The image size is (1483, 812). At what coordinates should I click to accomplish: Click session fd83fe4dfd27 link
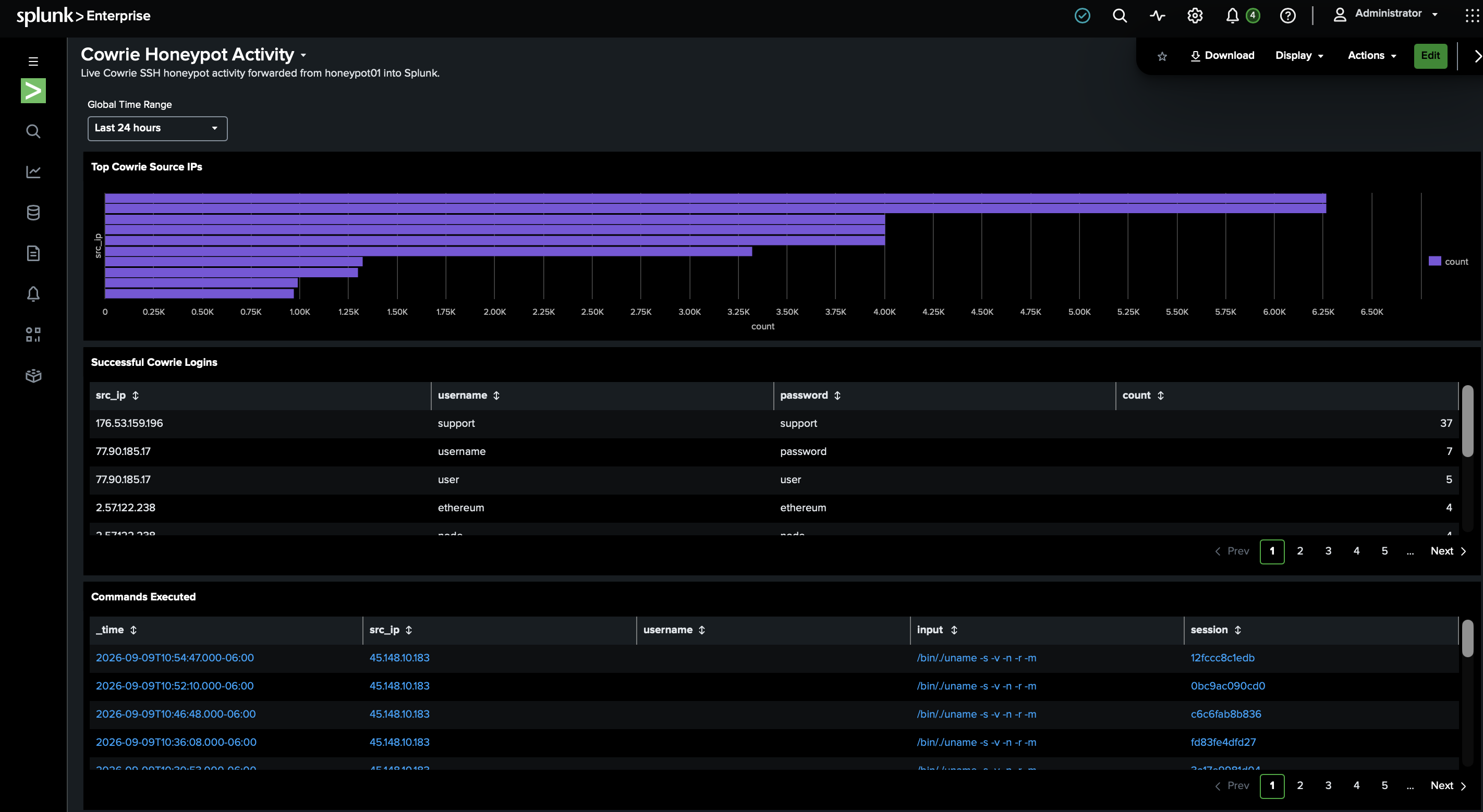1223,742
